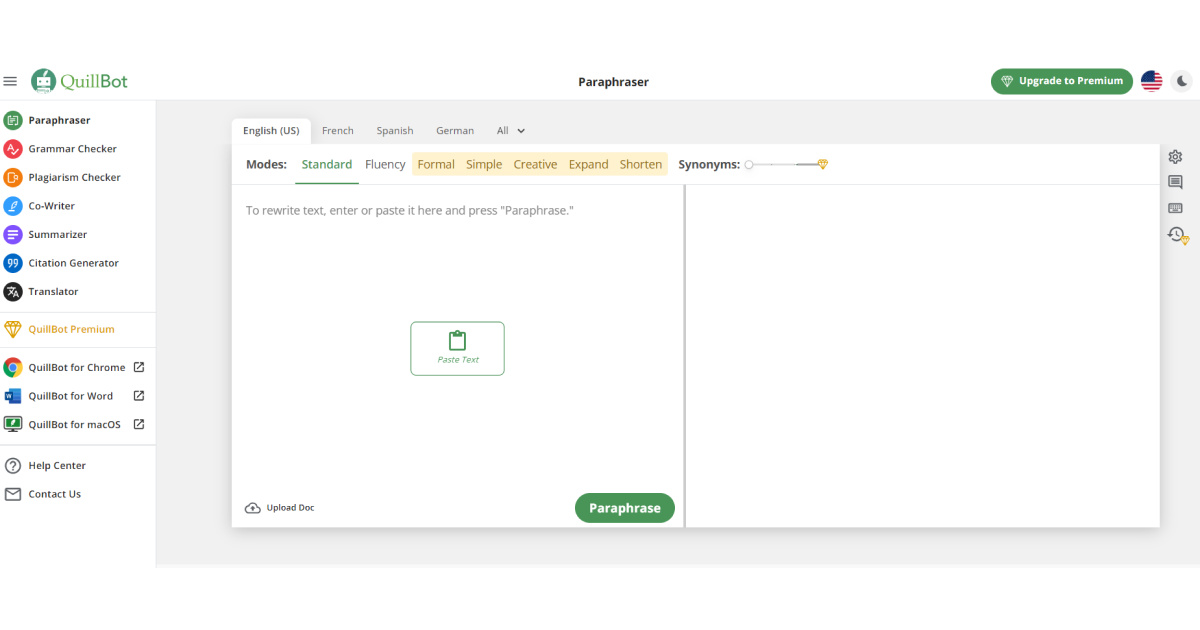Open the feedback comment icon
The image size is (1200, 630).
coord(1175,182)
